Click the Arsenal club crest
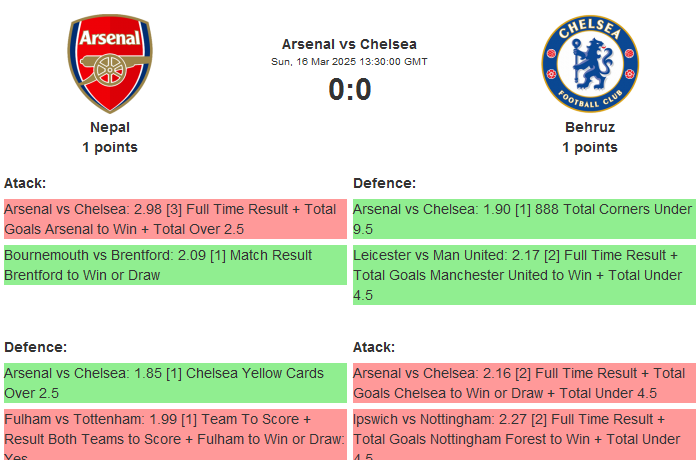The width and height of the screenshot is (700, 460). click(110, 64)
